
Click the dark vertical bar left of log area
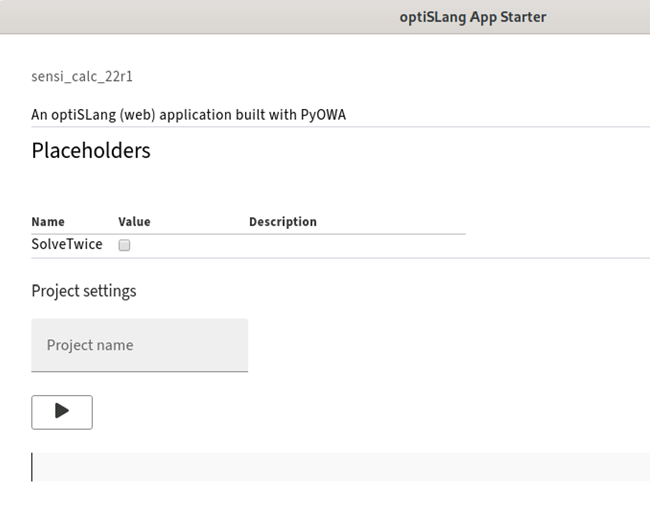32,467
